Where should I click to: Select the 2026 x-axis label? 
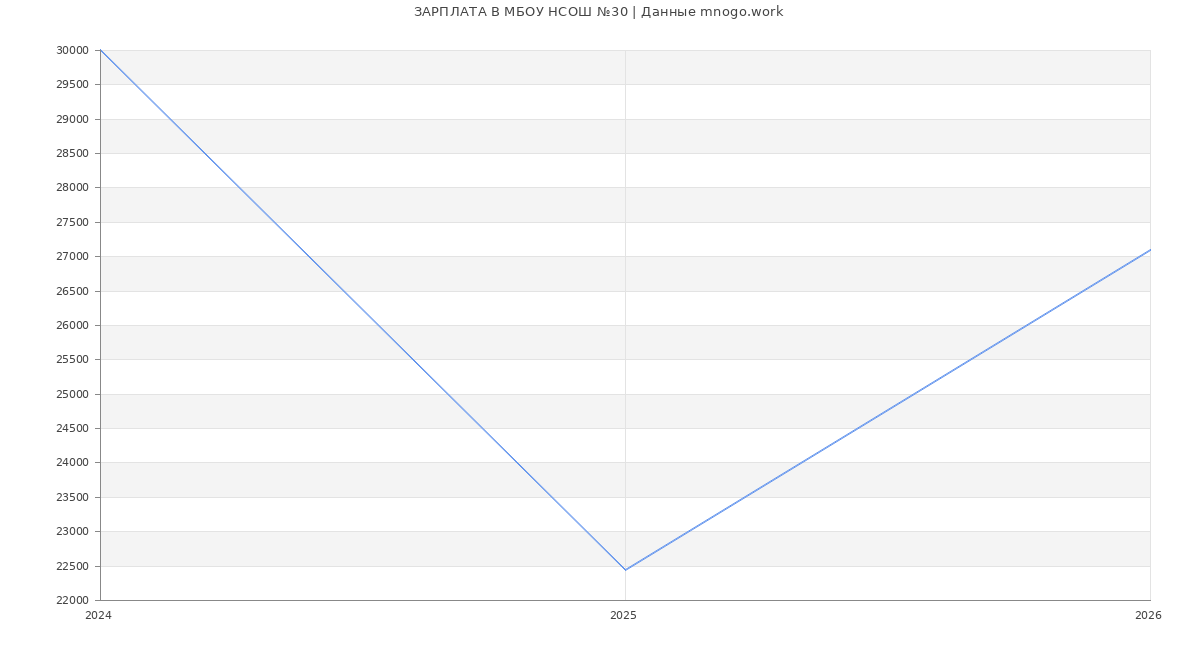[x=1147, y=615]
